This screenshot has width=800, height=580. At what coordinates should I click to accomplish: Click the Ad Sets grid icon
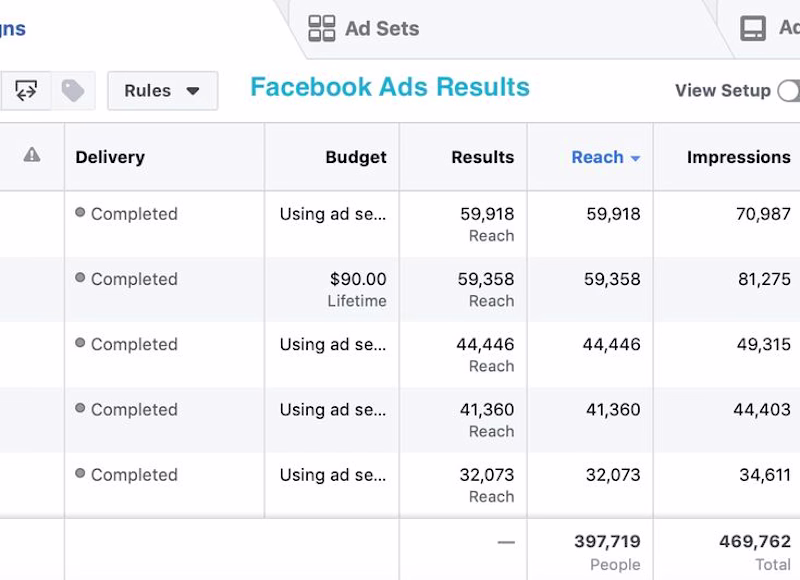click(322, 28)
